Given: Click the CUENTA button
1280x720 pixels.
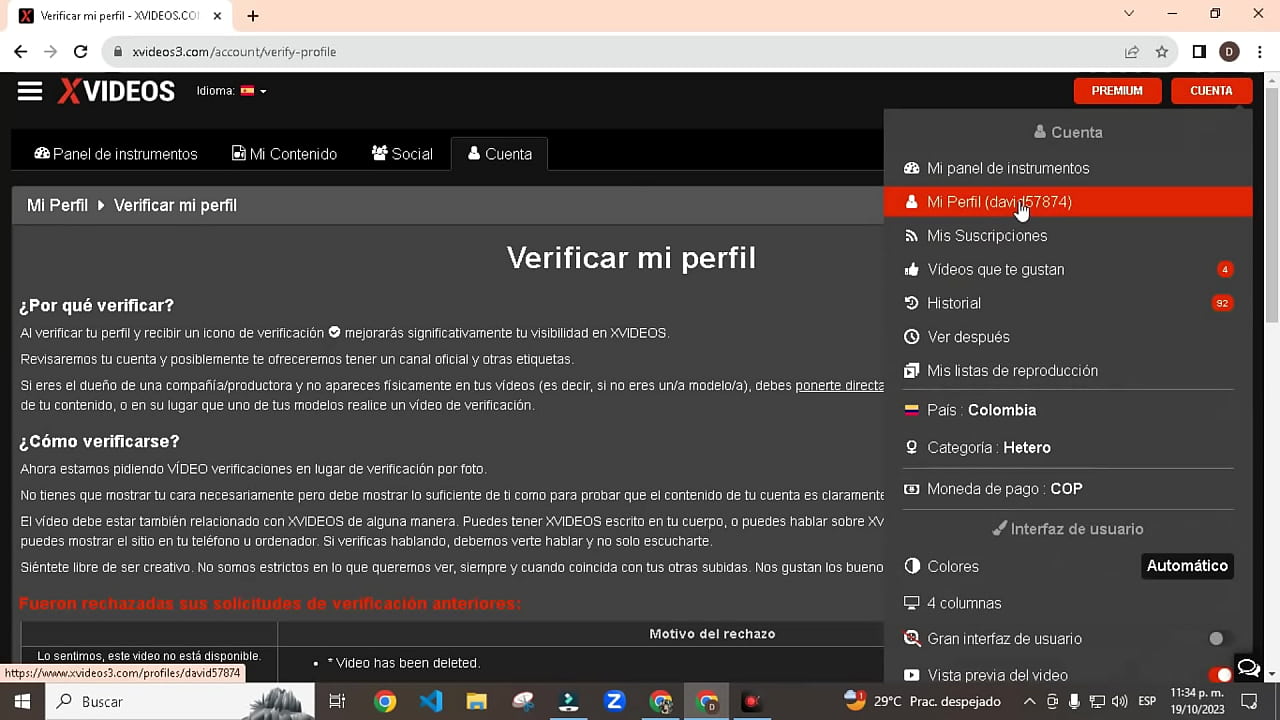Looking at the screenshot, I should tap(1211, 91).
